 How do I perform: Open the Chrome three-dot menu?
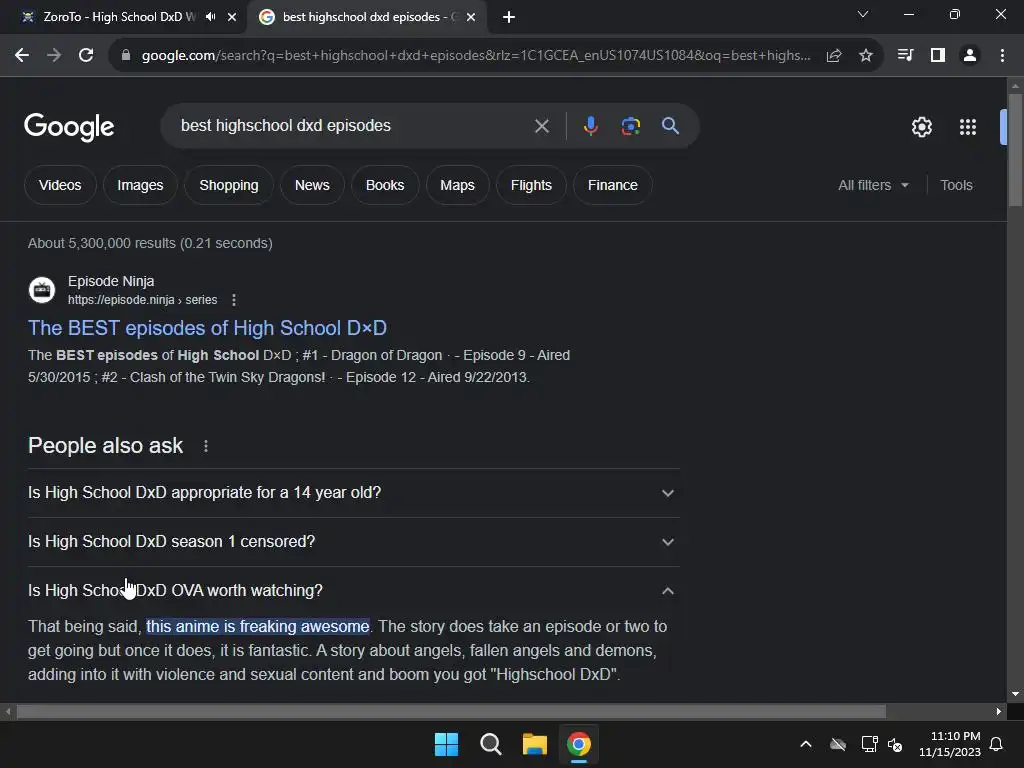(1002, 56)
